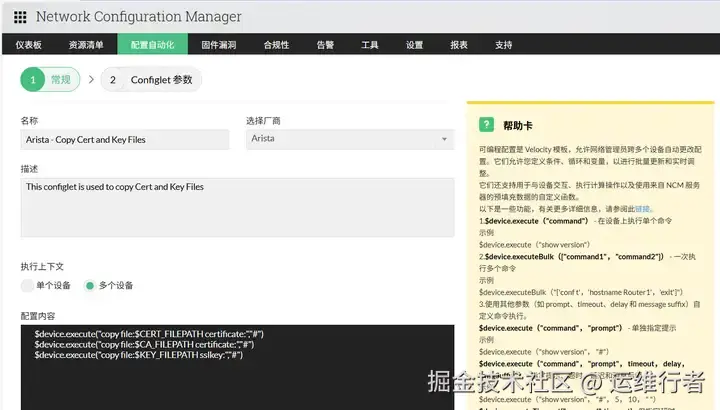Click the chevron between wizard steps
Viewport: 720px width, 410px height.
pyautogui.click(x=91, y=79)
